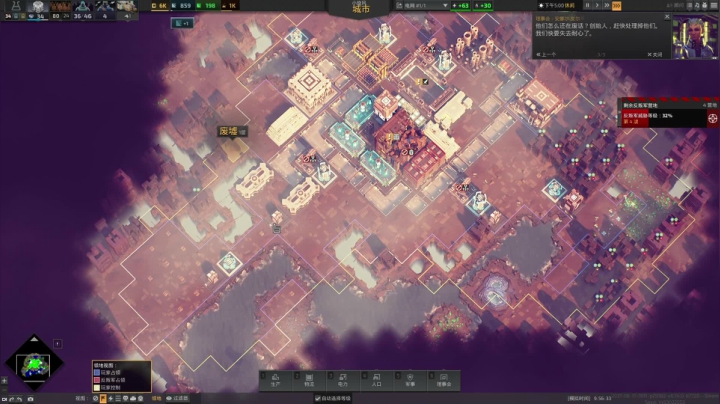The image size is (720, 404).
Task: Toggle the stacked-lines view overlay
Action: (118, 398)
